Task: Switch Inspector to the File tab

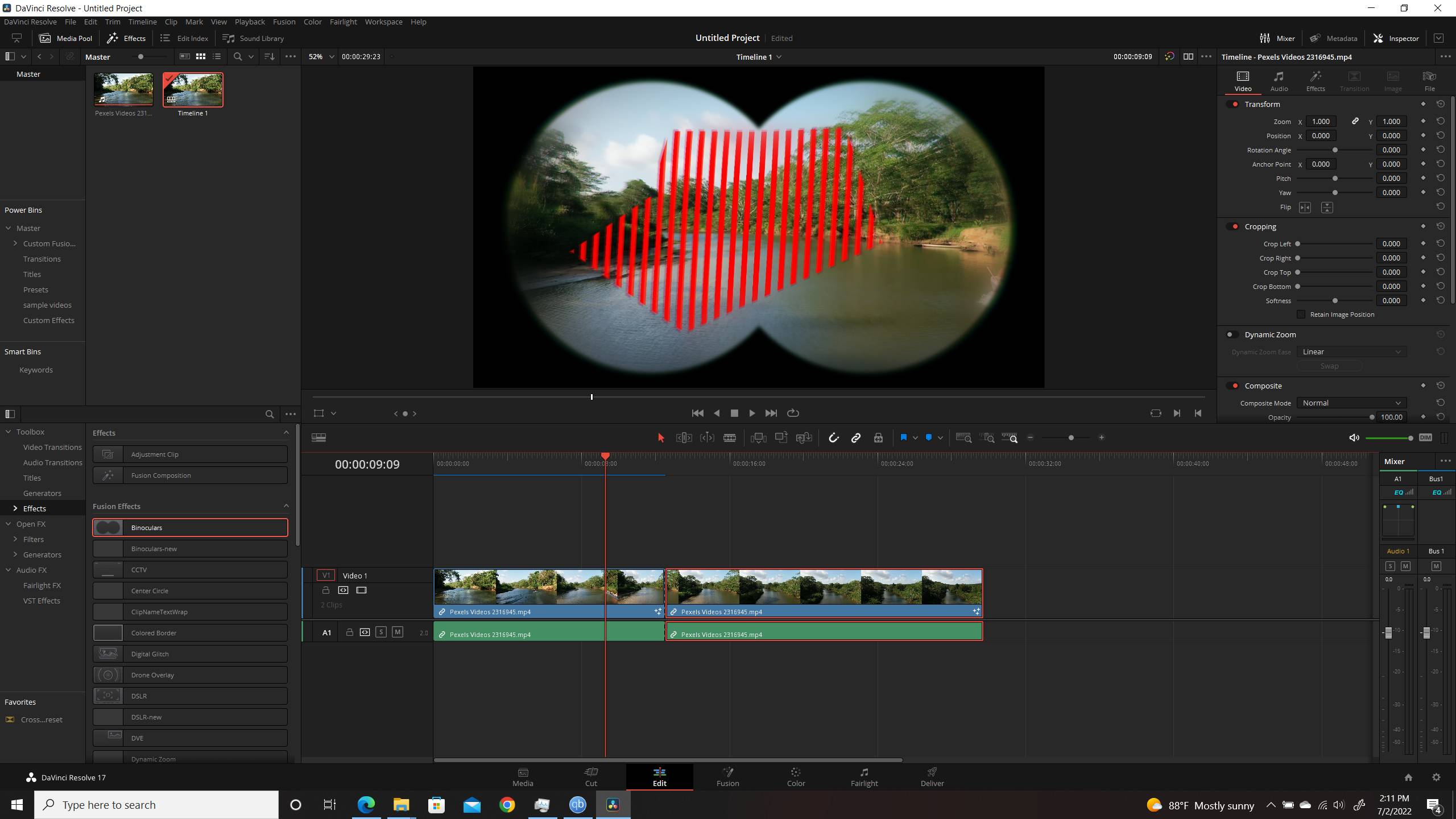Action: 1429,81
